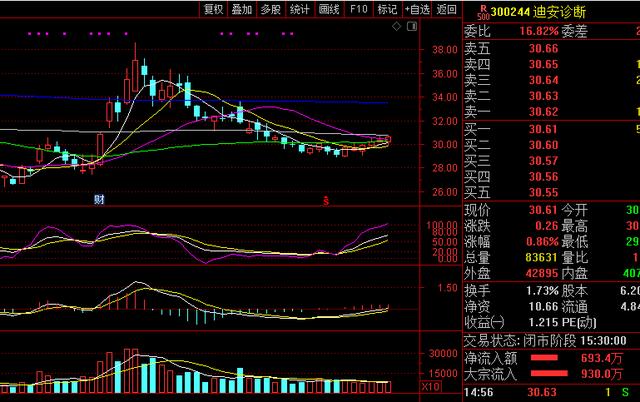Open the 统计 statistics tool

pos(300,9)
